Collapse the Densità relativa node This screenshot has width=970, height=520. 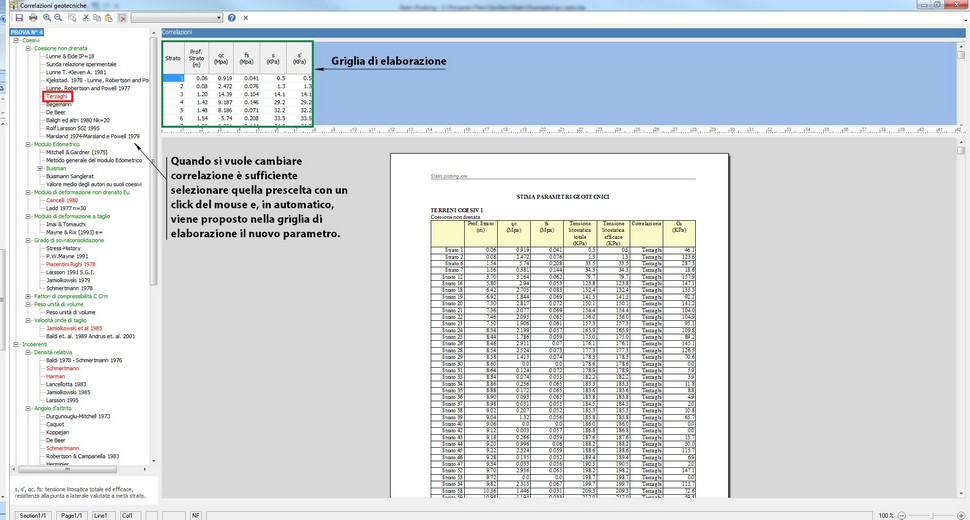click(x=28, y=352)
